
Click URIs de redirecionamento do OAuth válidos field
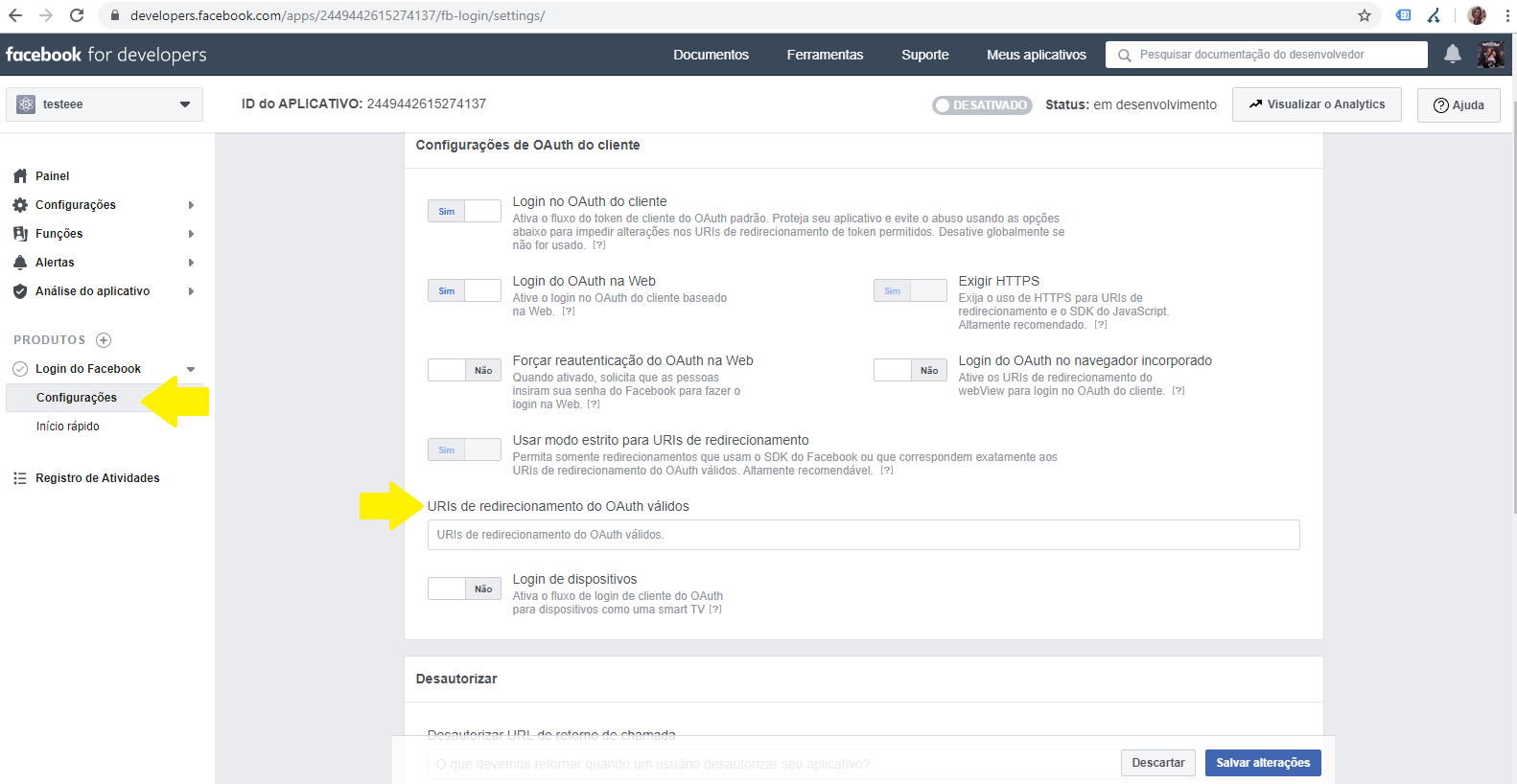(x=863, y=535)
